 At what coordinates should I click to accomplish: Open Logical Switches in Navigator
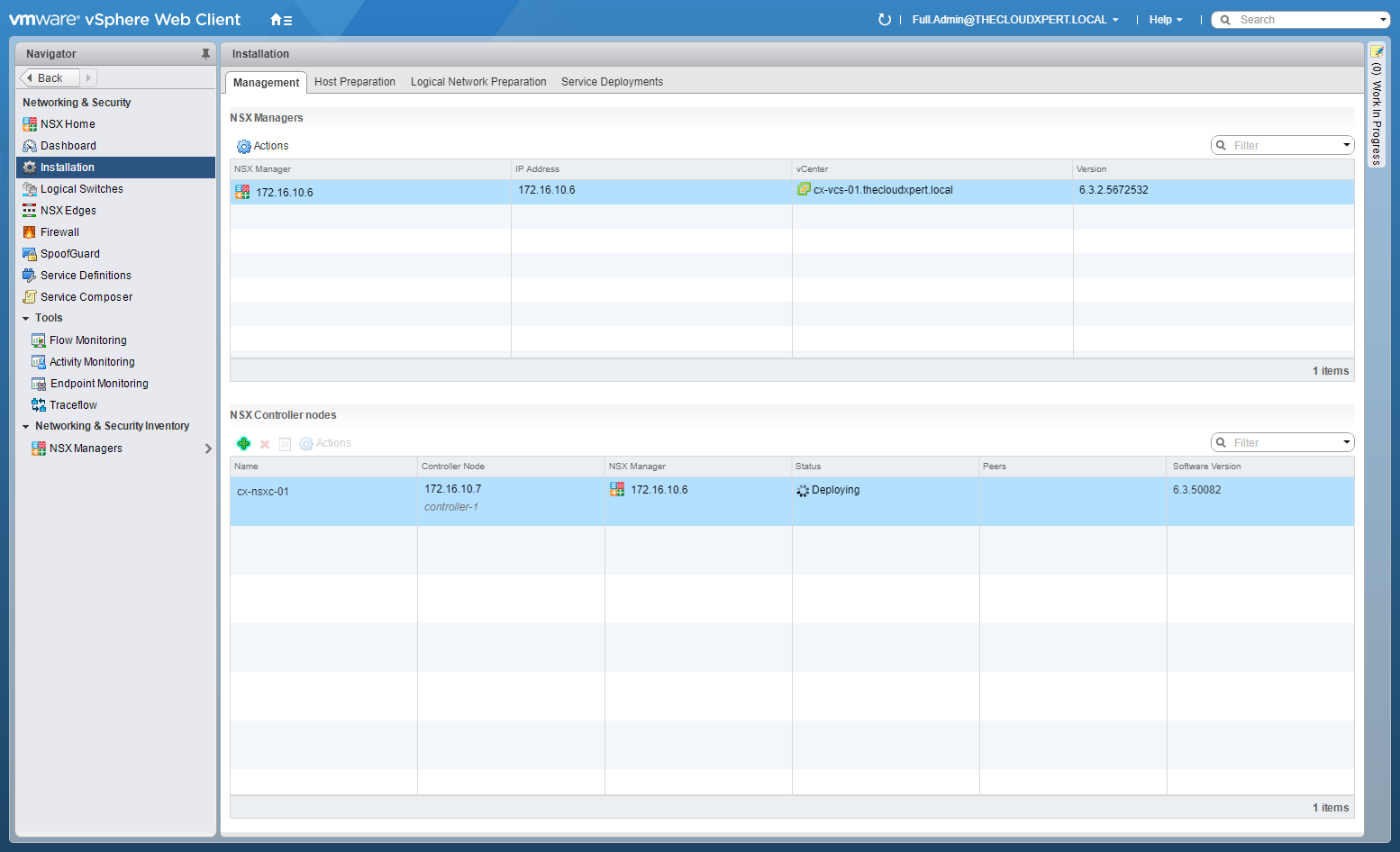coord(81,189)
